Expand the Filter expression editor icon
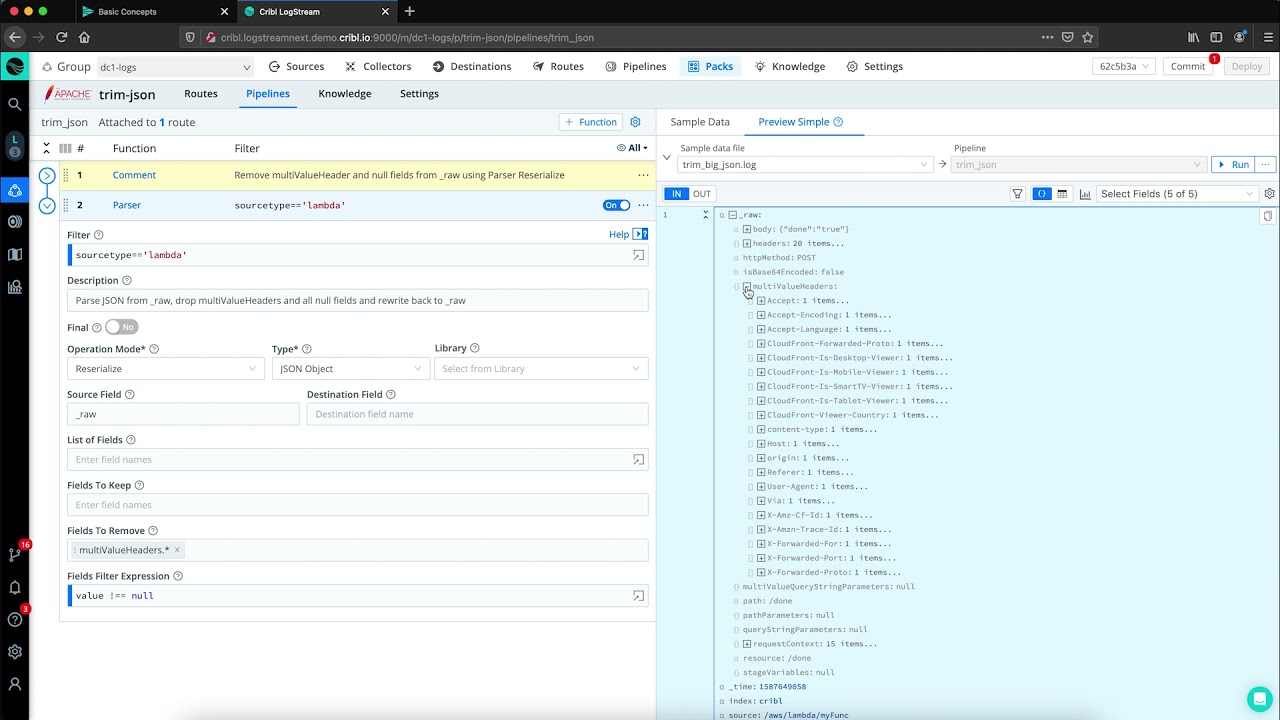Viewport: 1280px width, 720px height. (638, 255)
